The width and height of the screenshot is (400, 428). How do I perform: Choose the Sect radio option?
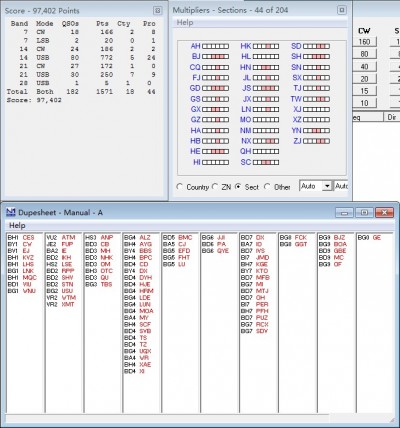coord(238,187)
